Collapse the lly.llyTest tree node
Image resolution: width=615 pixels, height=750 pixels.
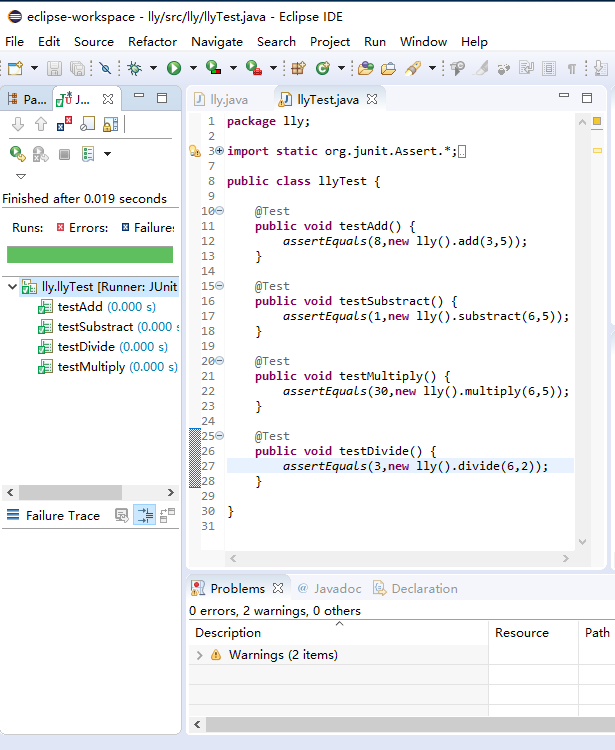[x=12, y=287]
